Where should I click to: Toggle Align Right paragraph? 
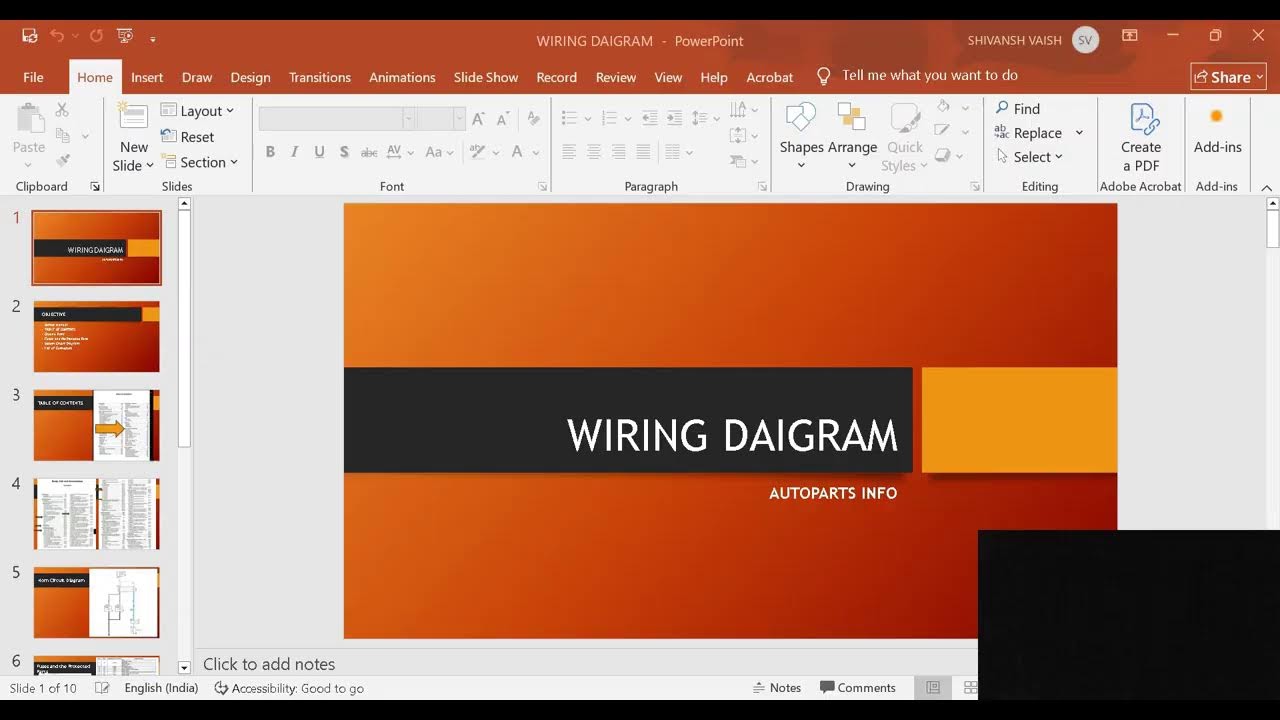pos(618,152)
